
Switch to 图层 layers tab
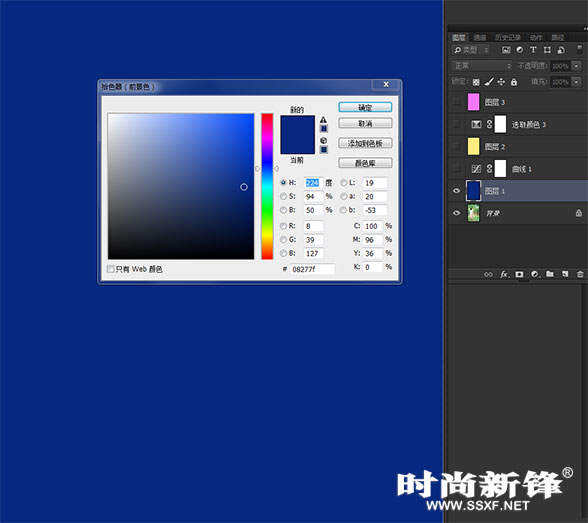coord(459,37)
